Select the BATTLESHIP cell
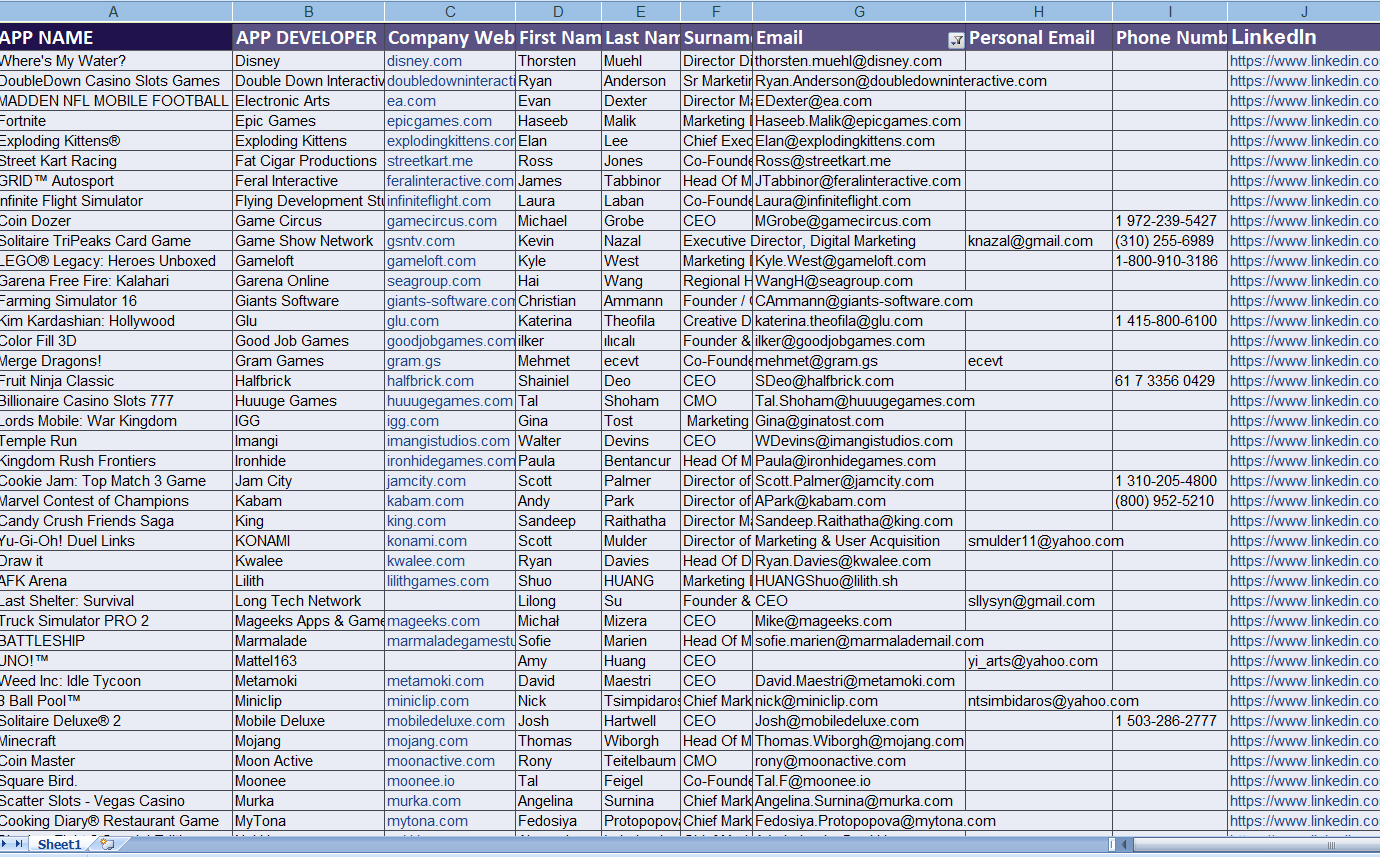Viewport: 1380px width, 857px height. [x=116, y=641]
